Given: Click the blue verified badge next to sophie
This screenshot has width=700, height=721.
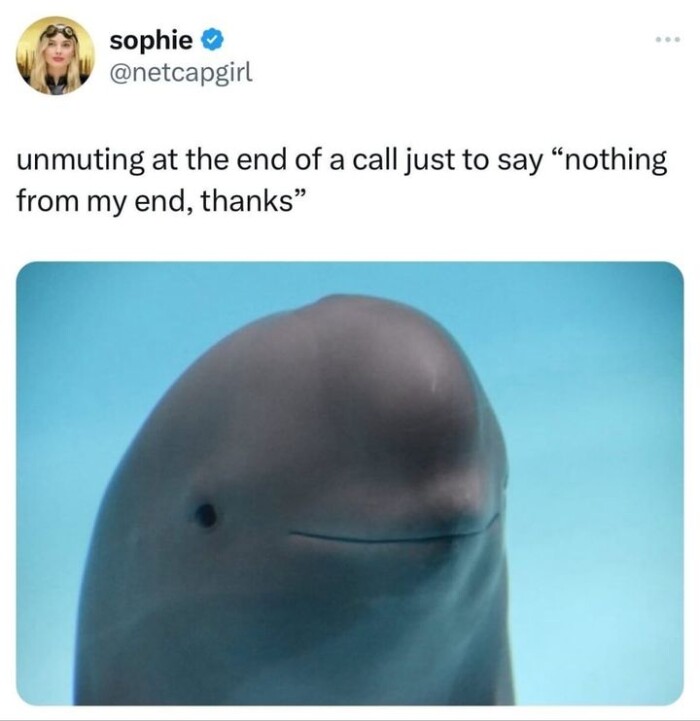Looking at the screenshot, I should [213, 41].
